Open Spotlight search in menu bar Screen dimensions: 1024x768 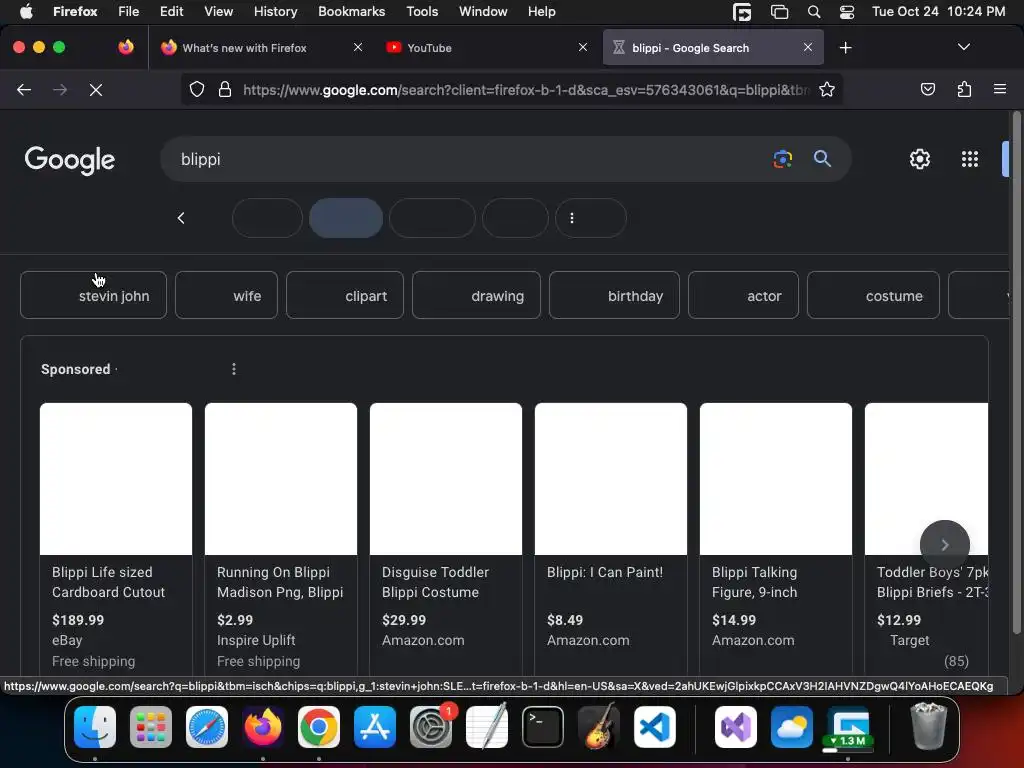point(814,12)
